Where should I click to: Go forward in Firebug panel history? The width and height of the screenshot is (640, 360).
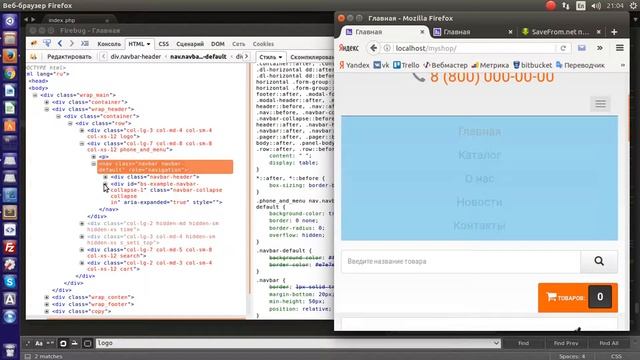(71, 43)
